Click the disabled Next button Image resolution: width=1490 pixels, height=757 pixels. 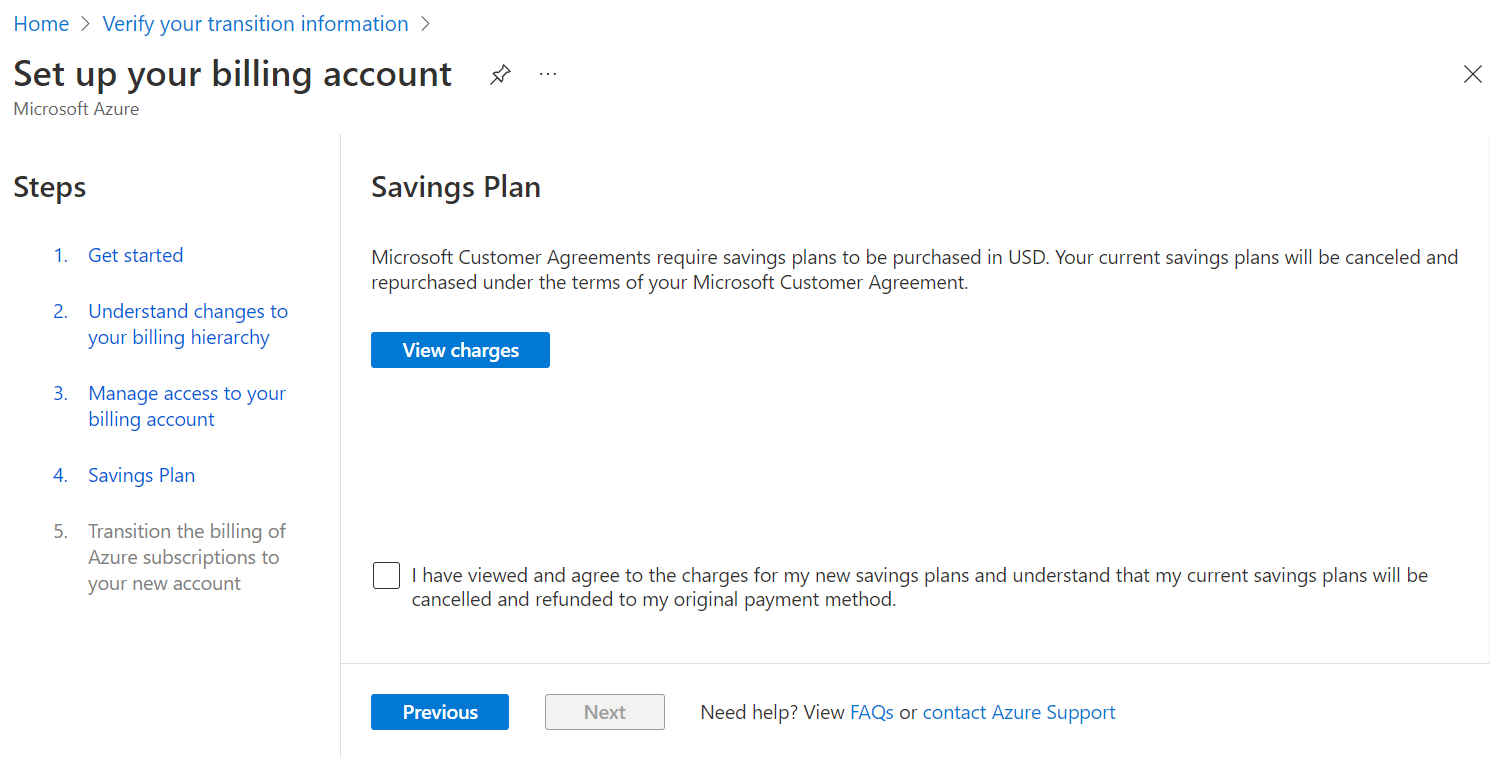pos(605,712)
